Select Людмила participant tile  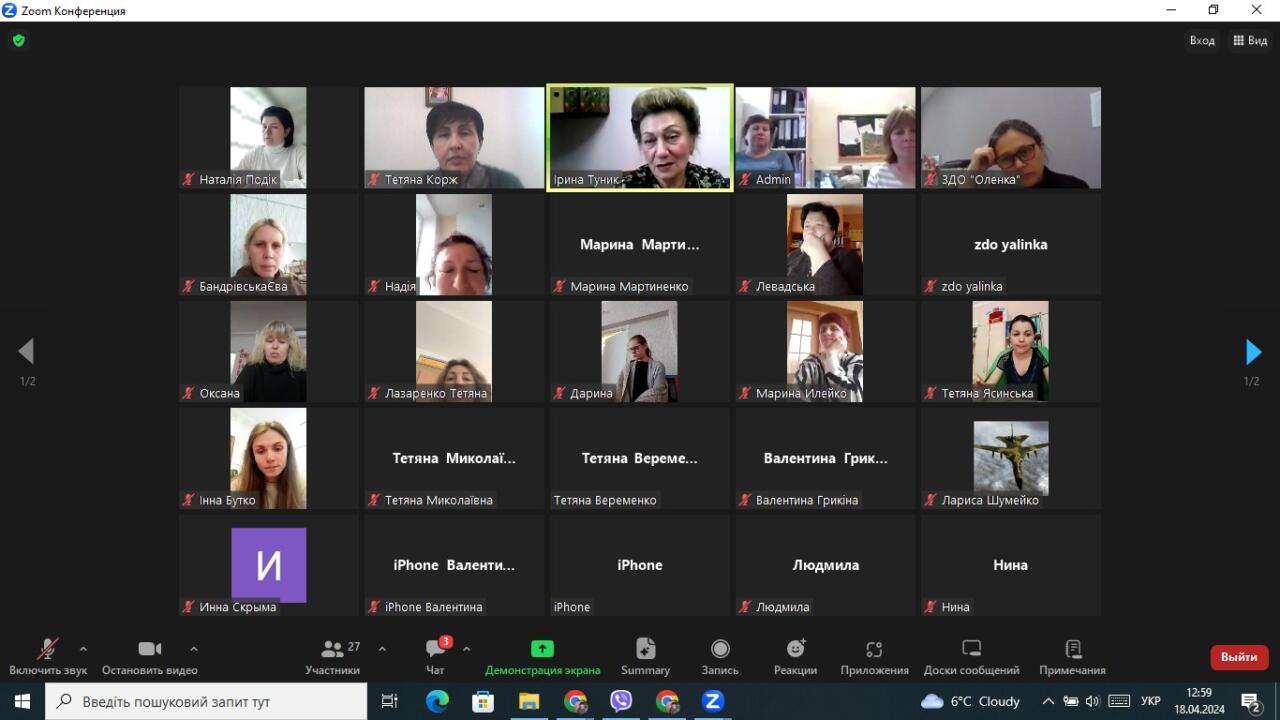825,565
